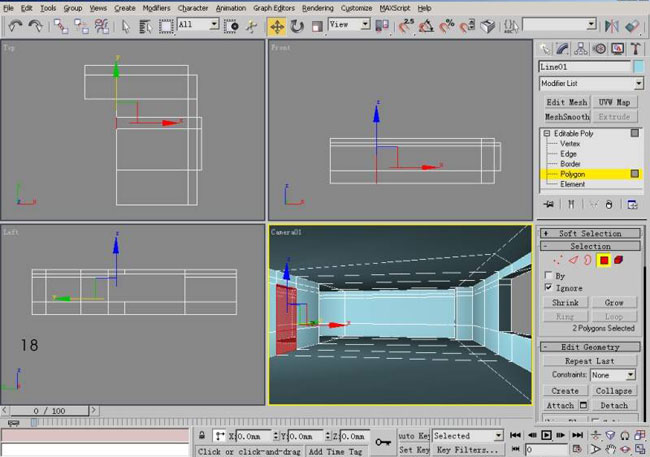
Task: Click Element selection level cube icon
Action: tap(618, 260)
